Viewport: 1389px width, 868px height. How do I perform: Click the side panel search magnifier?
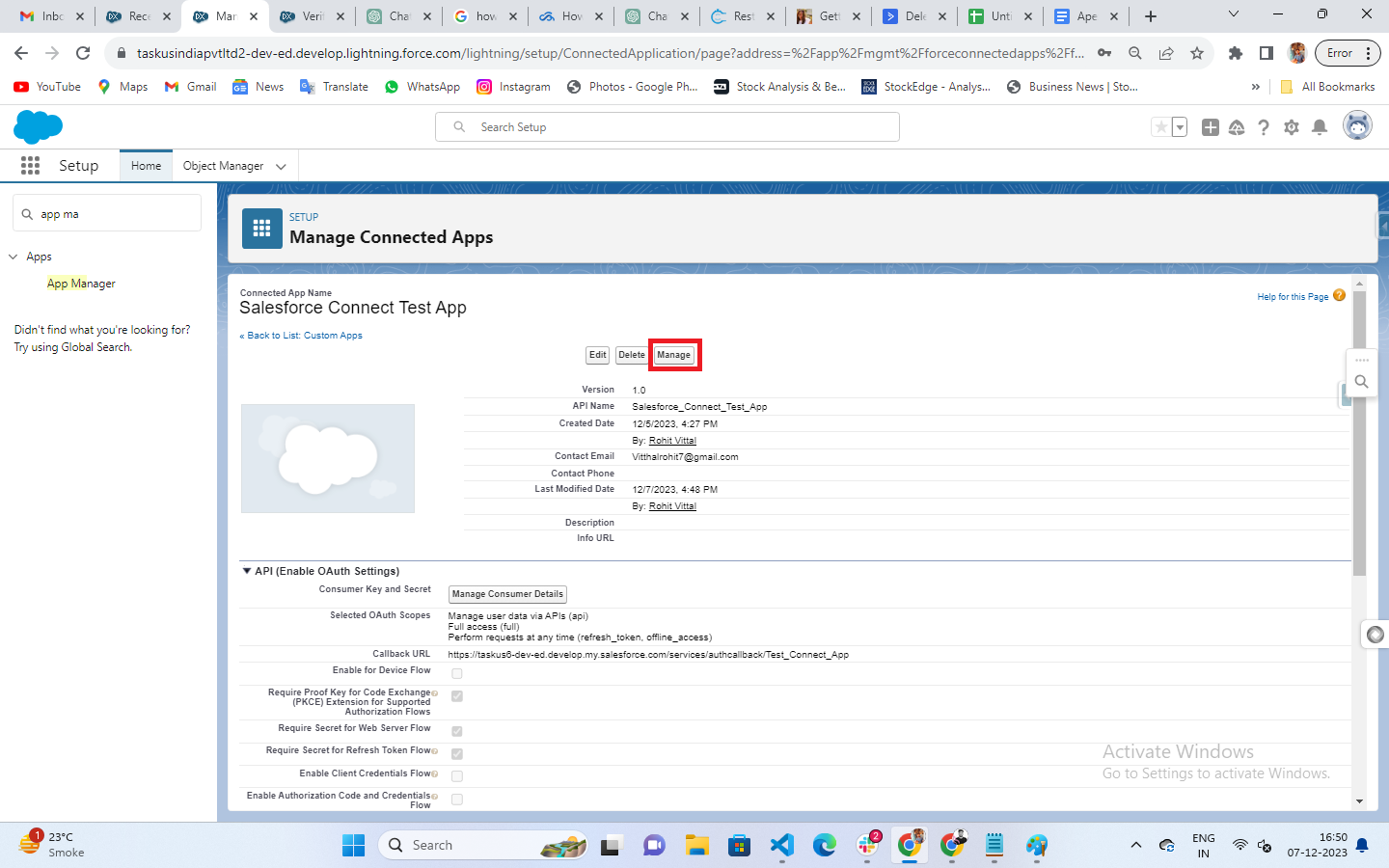[1362, 382]
